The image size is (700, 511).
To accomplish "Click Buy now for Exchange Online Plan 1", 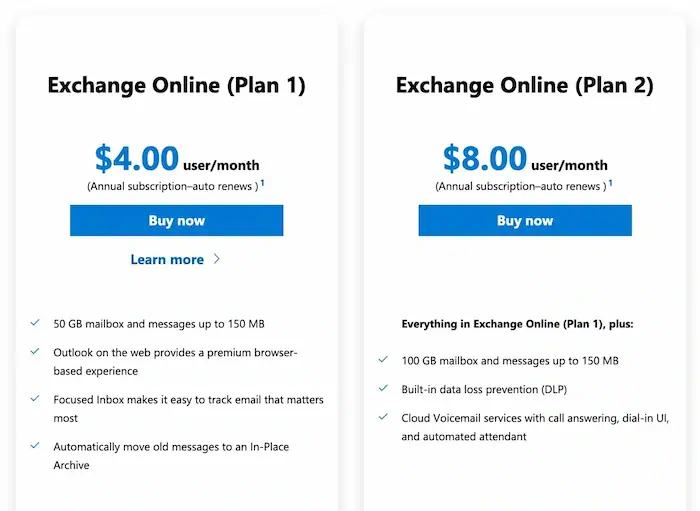I will click(176, 221).
